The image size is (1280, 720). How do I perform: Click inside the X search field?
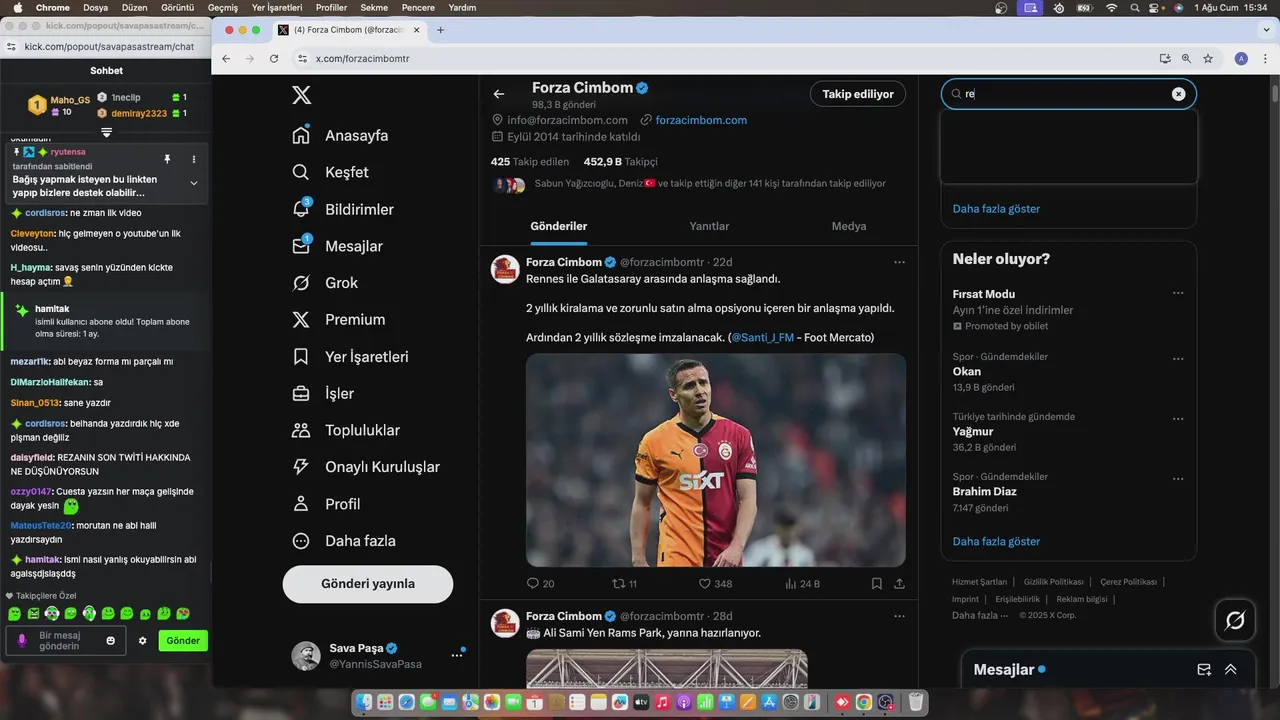(1068, 94)
